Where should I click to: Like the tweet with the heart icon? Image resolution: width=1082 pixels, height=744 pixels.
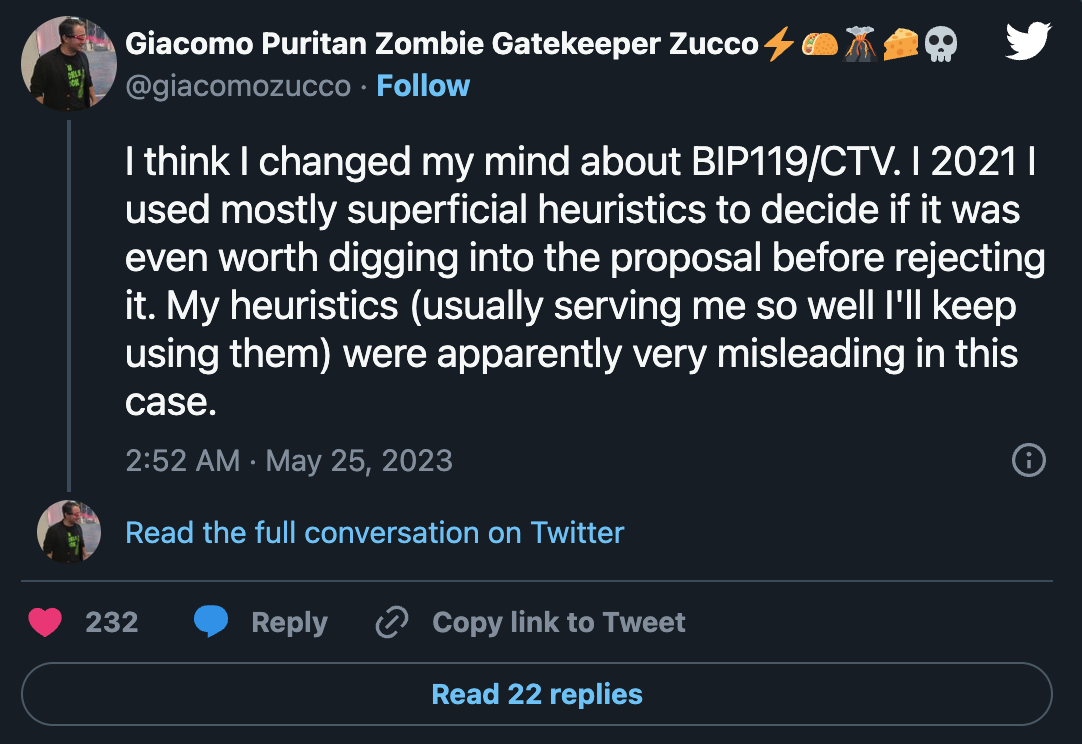pos(45,622)
